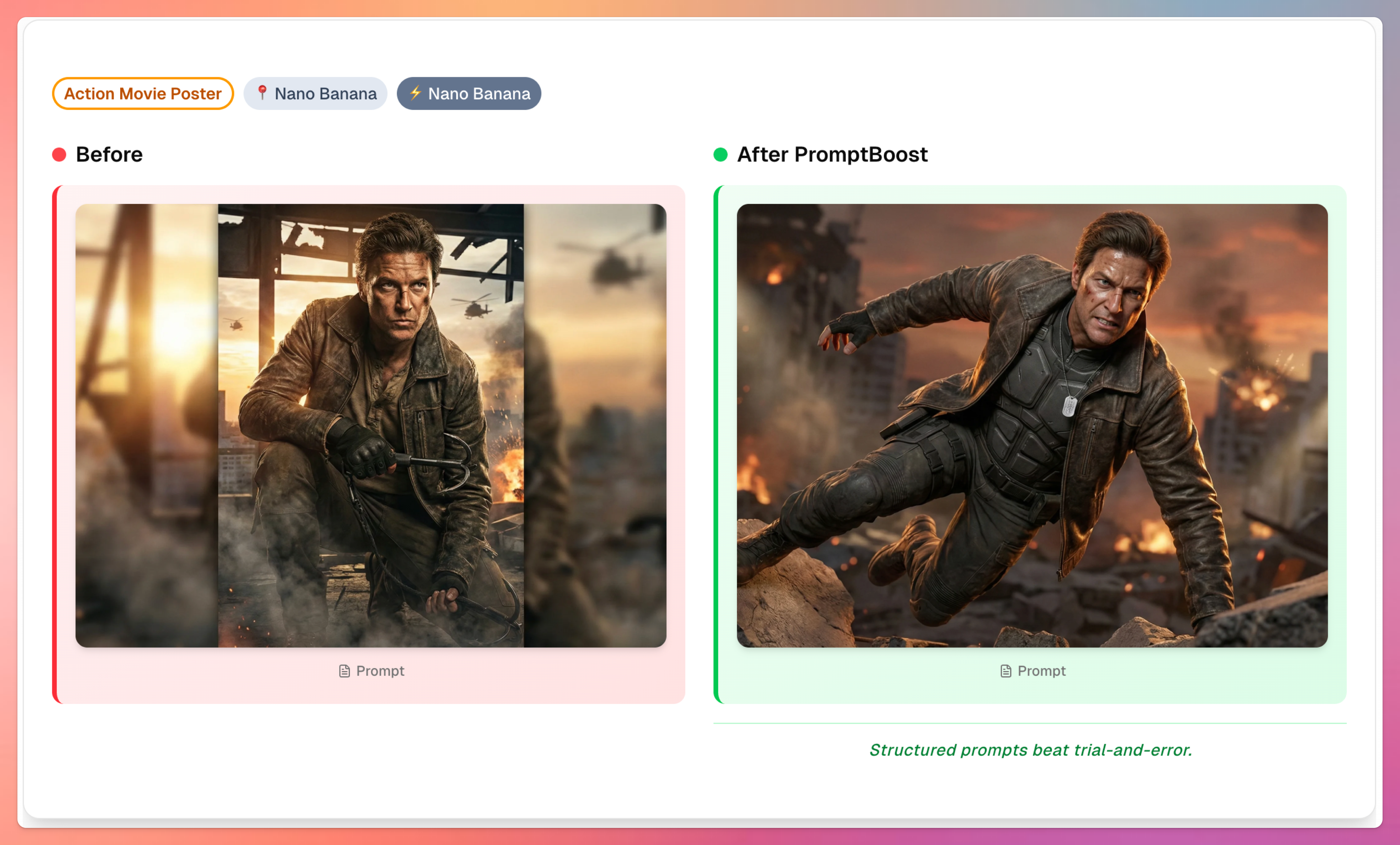Click the document icon beside the right Prompt label
Screen dimensions: 1400x845
1006,670
